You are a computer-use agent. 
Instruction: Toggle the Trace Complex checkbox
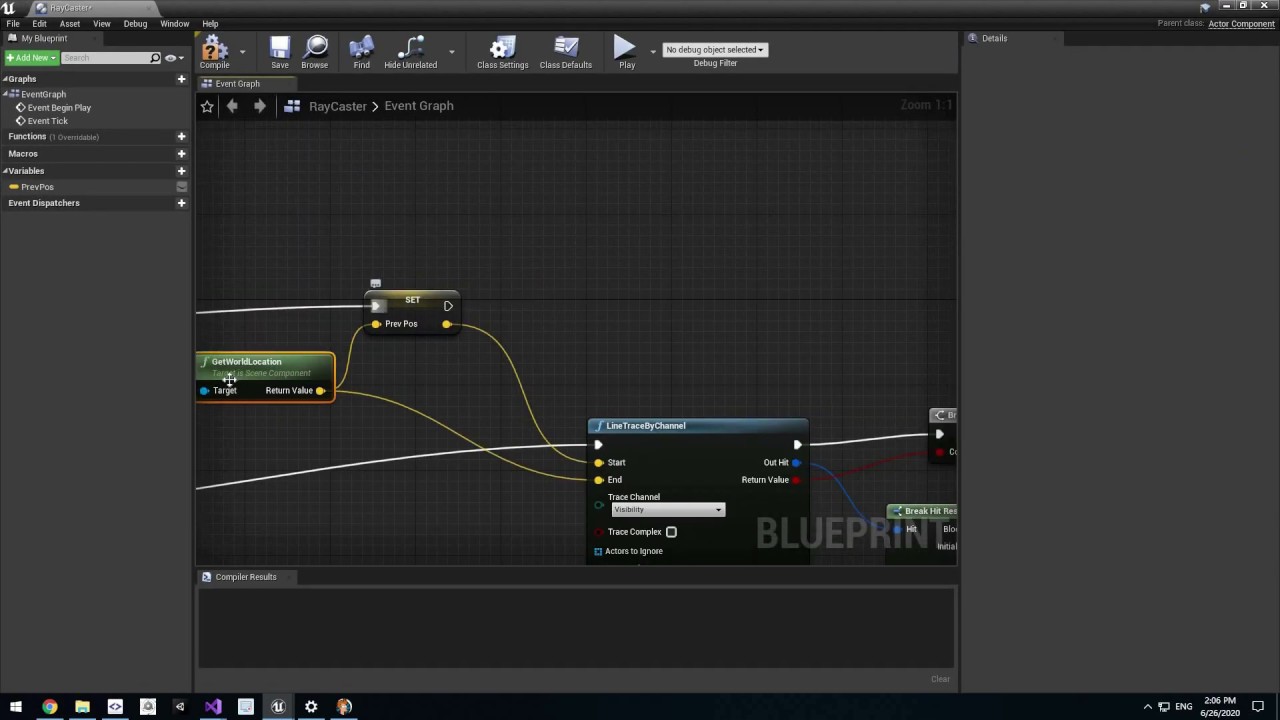click(x=671, y=532)
